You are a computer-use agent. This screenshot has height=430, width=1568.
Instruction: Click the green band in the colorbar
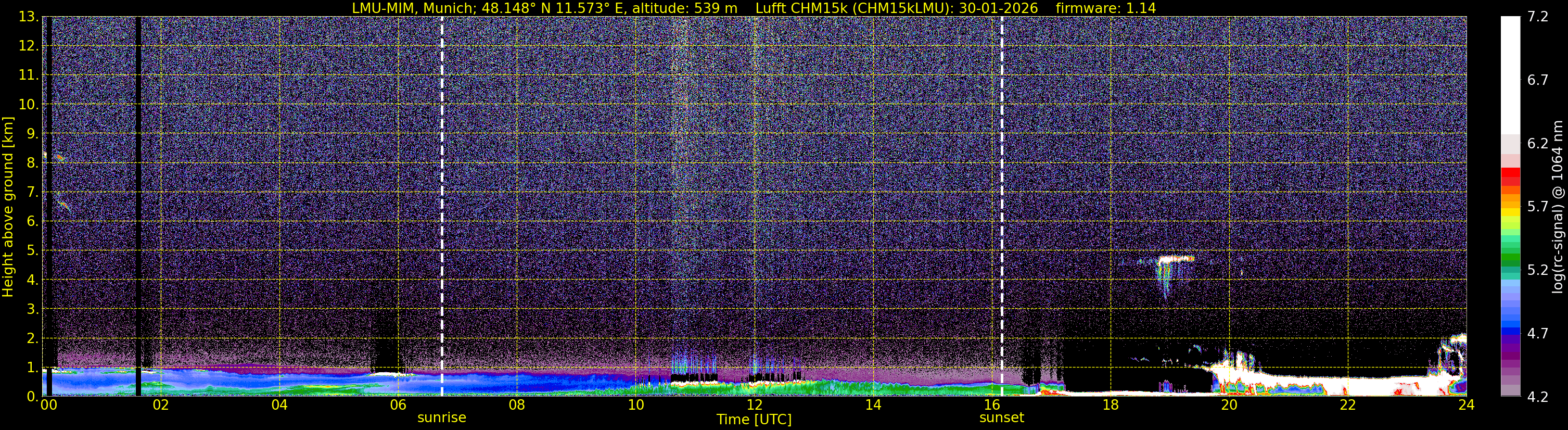coord(1510,258)
